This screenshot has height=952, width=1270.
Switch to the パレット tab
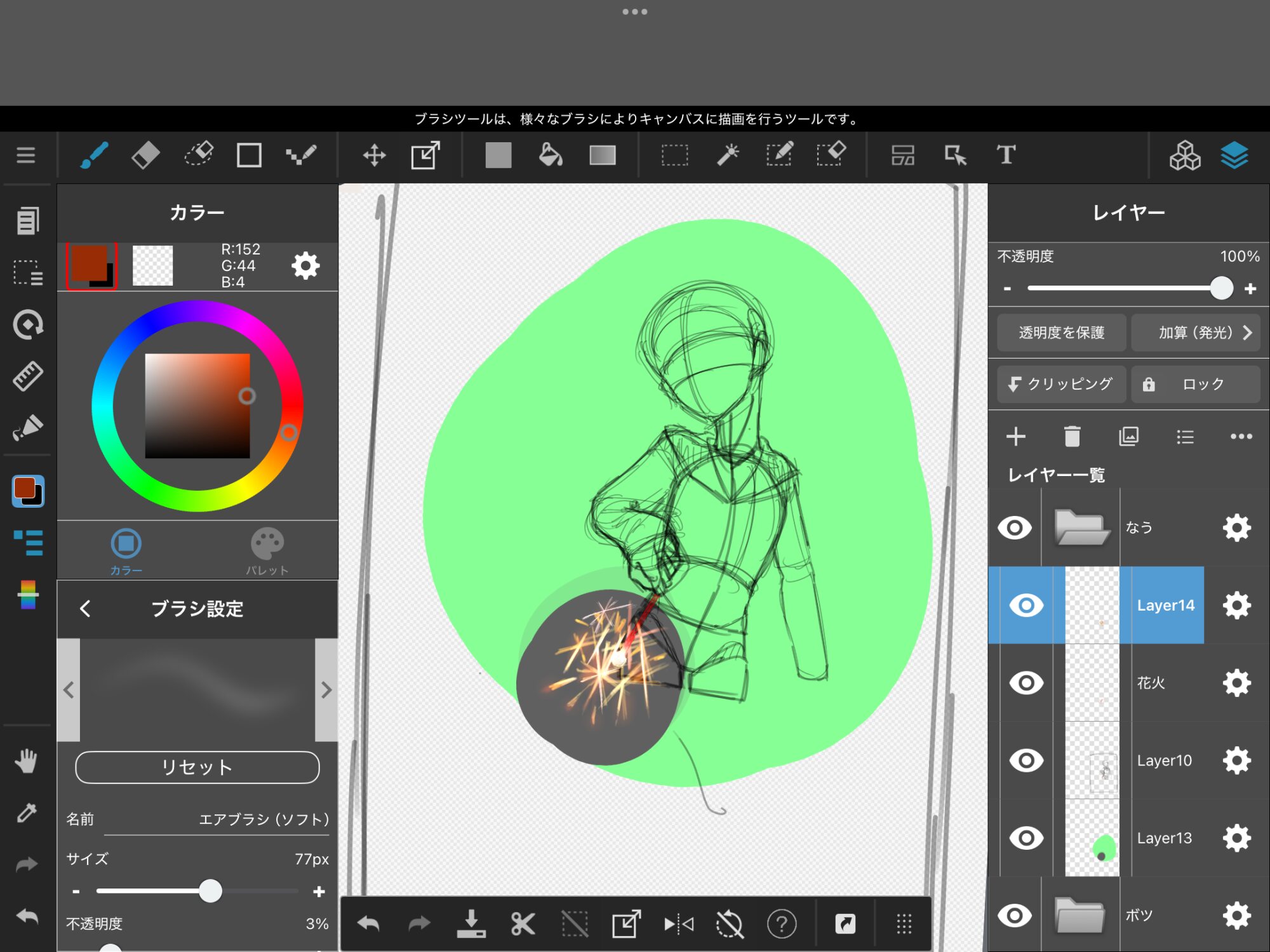(x=267, y=551)
